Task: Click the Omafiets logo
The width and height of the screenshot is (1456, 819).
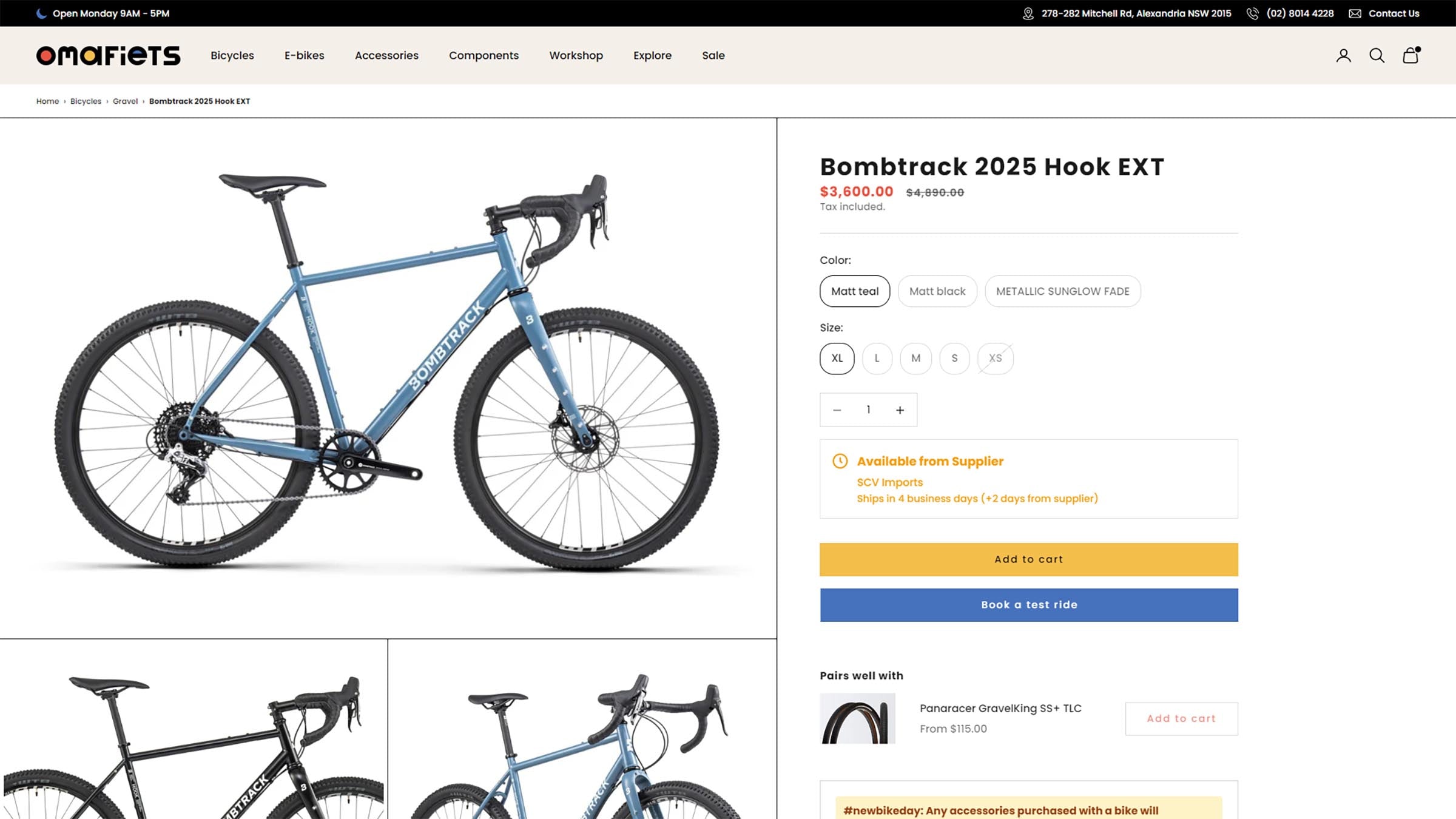Action: tap(108, 56)
